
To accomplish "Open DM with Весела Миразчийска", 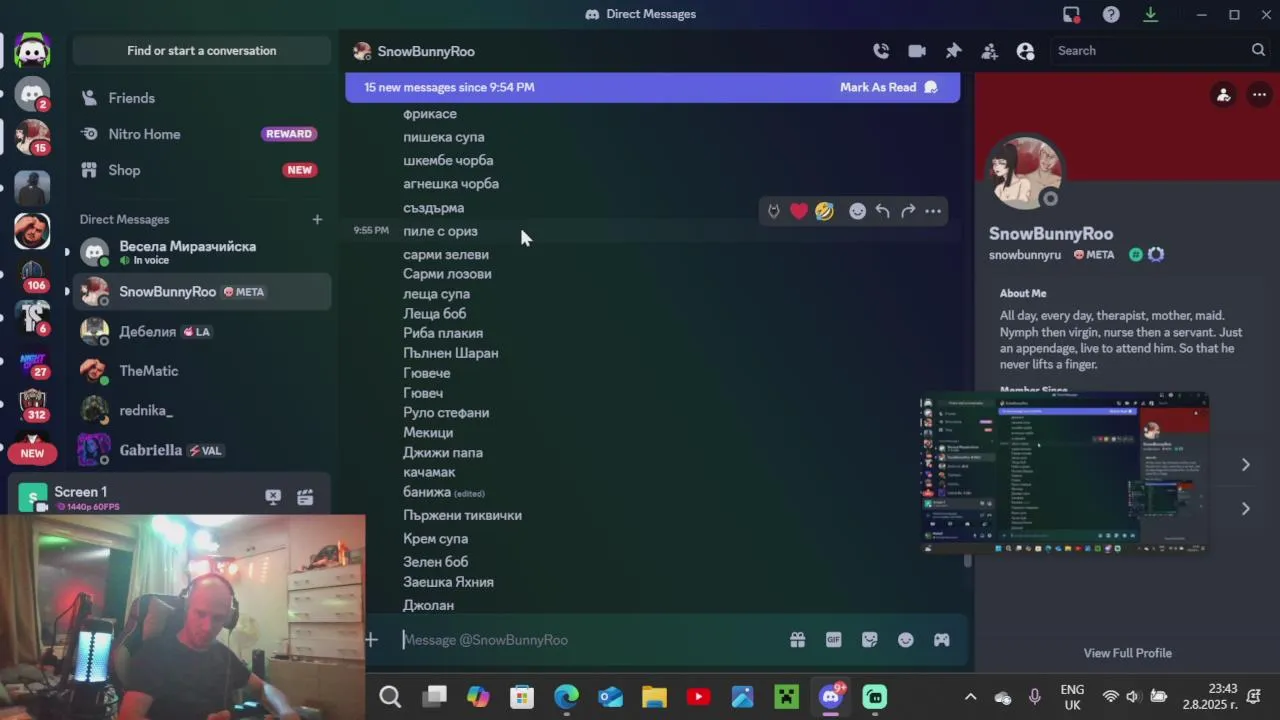I will [202, 252].
